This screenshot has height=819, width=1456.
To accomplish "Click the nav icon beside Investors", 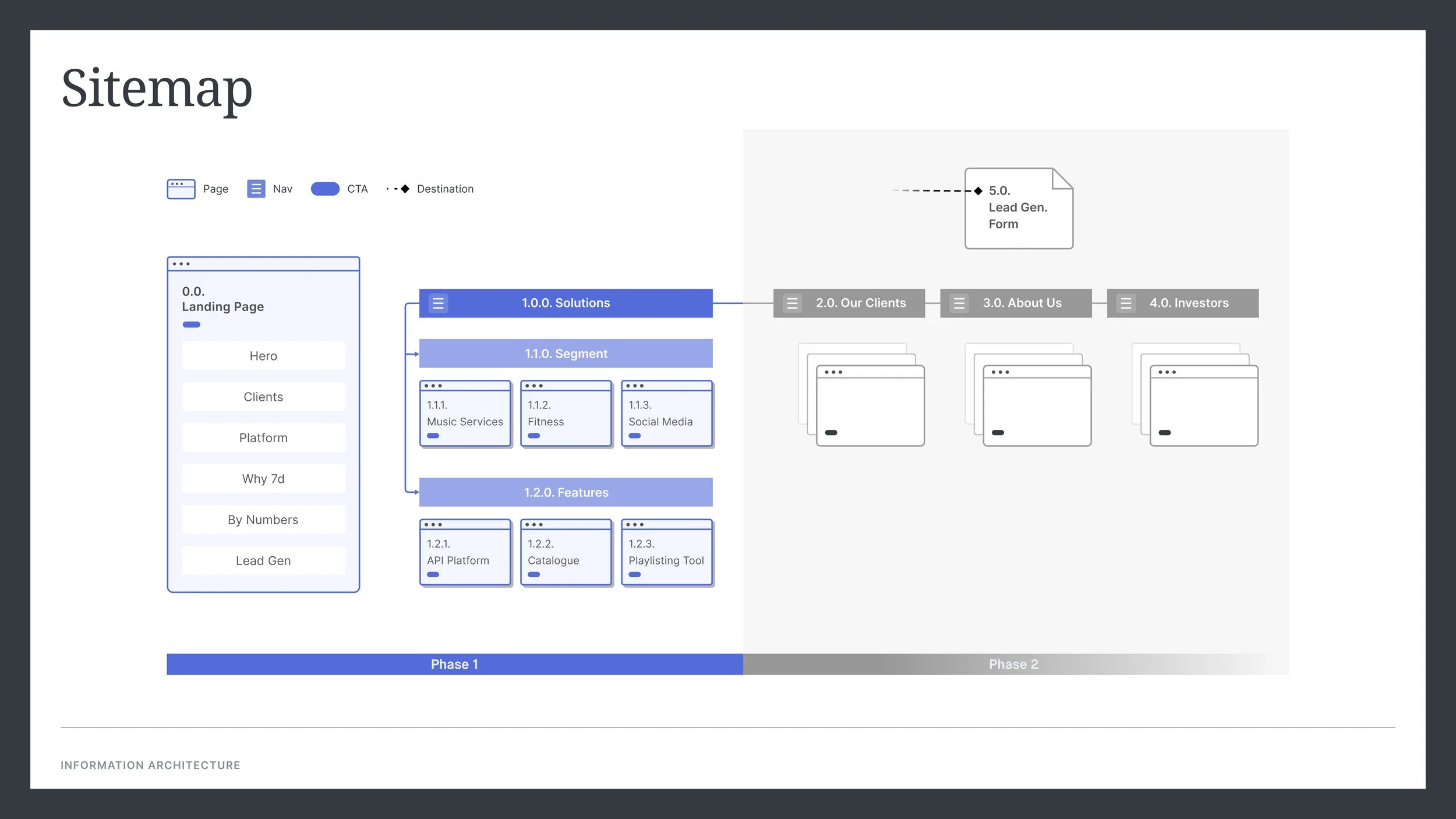I will click(x=1126, y=303).
